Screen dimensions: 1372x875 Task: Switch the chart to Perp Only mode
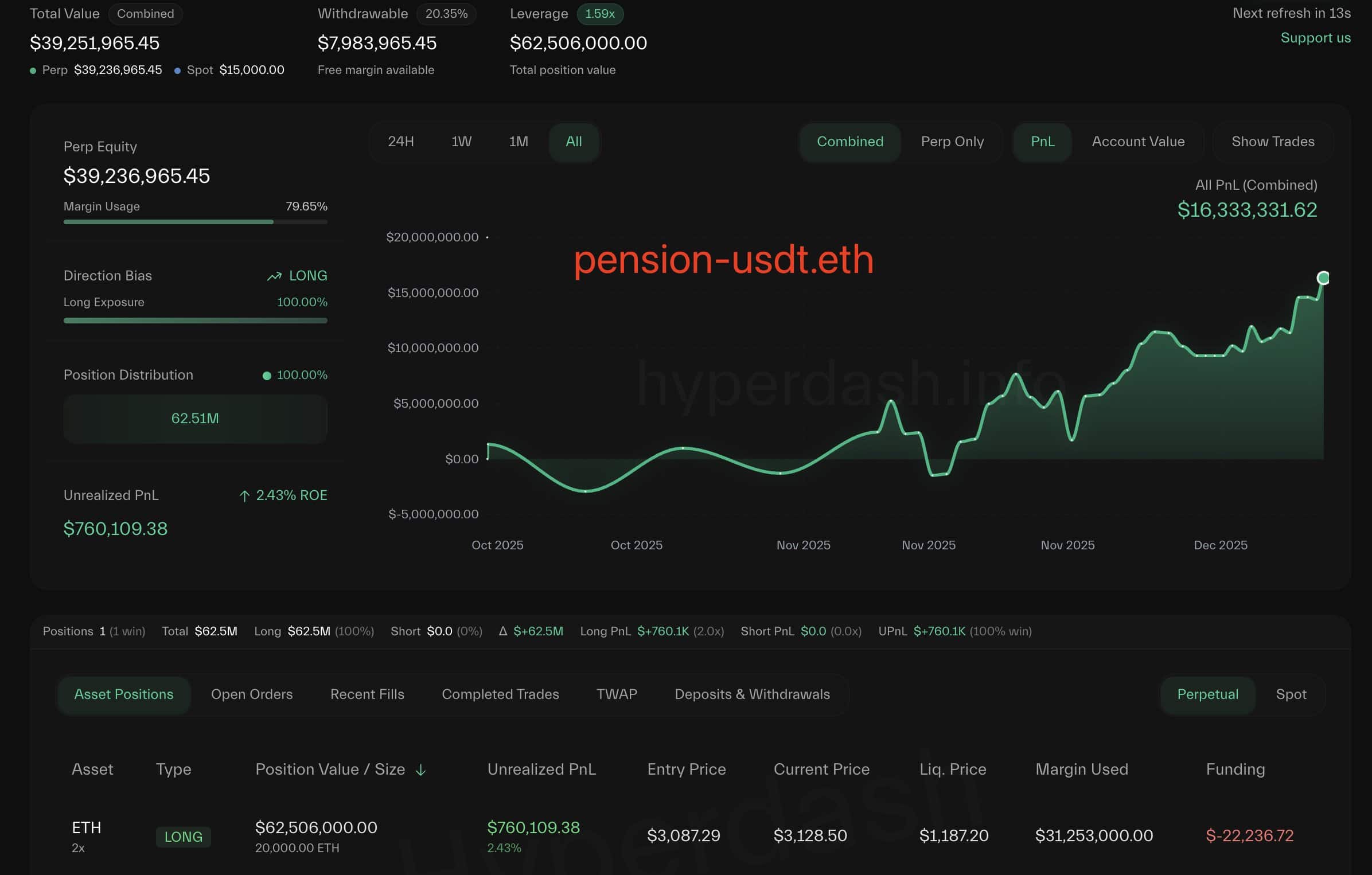(x=952, y=142)
